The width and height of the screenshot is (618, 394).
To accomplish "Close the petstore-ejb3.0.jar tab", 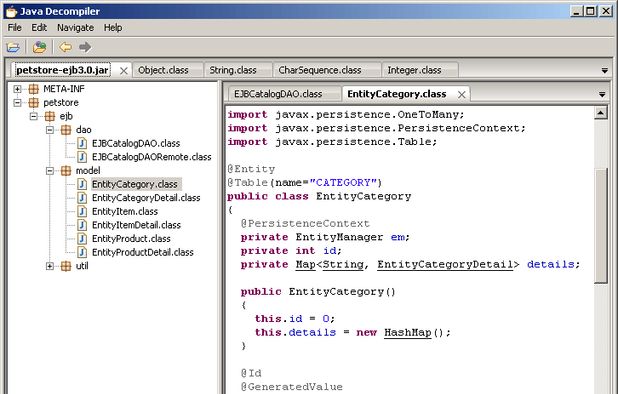I will 123,71.
